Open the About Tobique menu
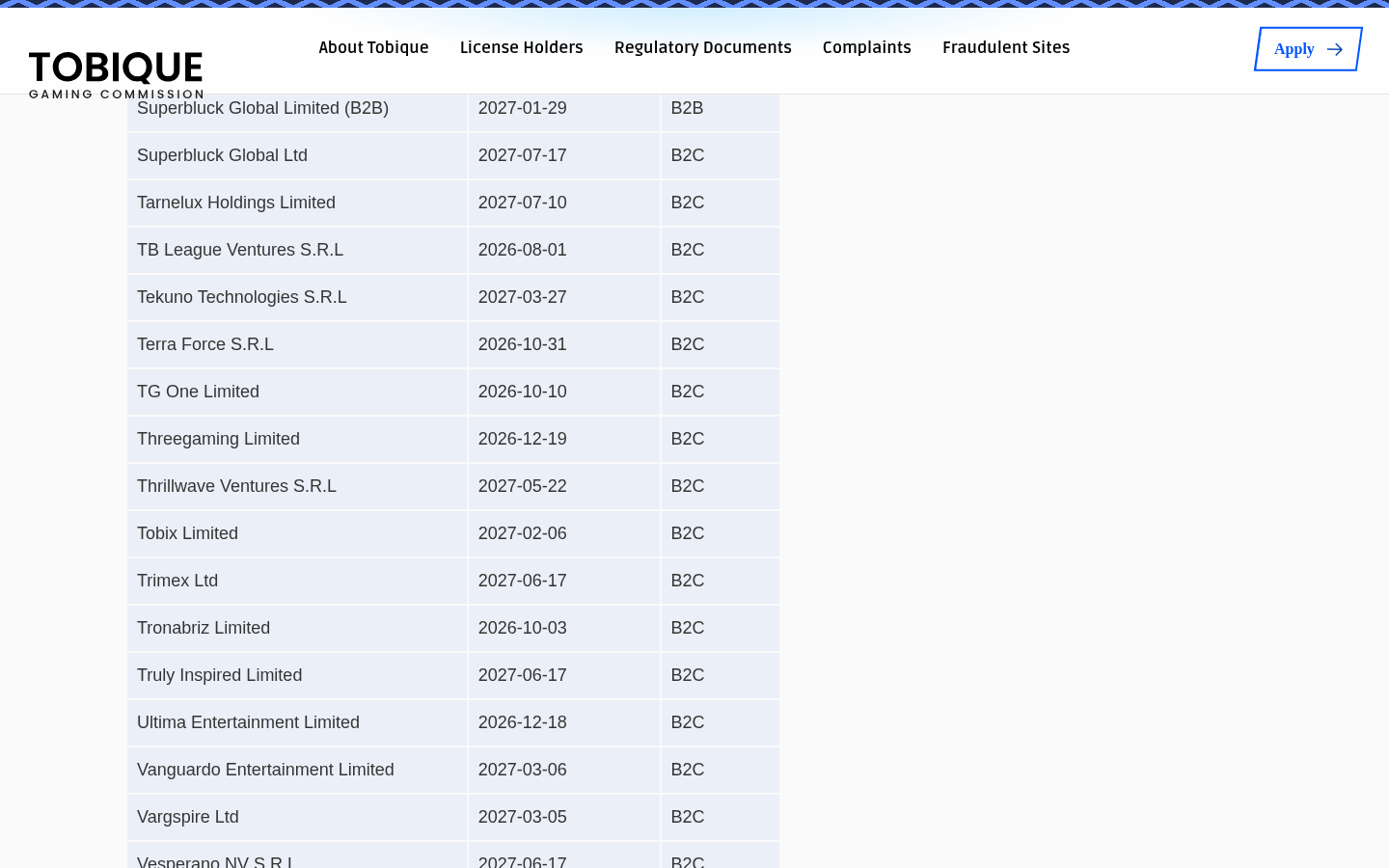Viewport: 1389px width, 868px height. point(373,47)
